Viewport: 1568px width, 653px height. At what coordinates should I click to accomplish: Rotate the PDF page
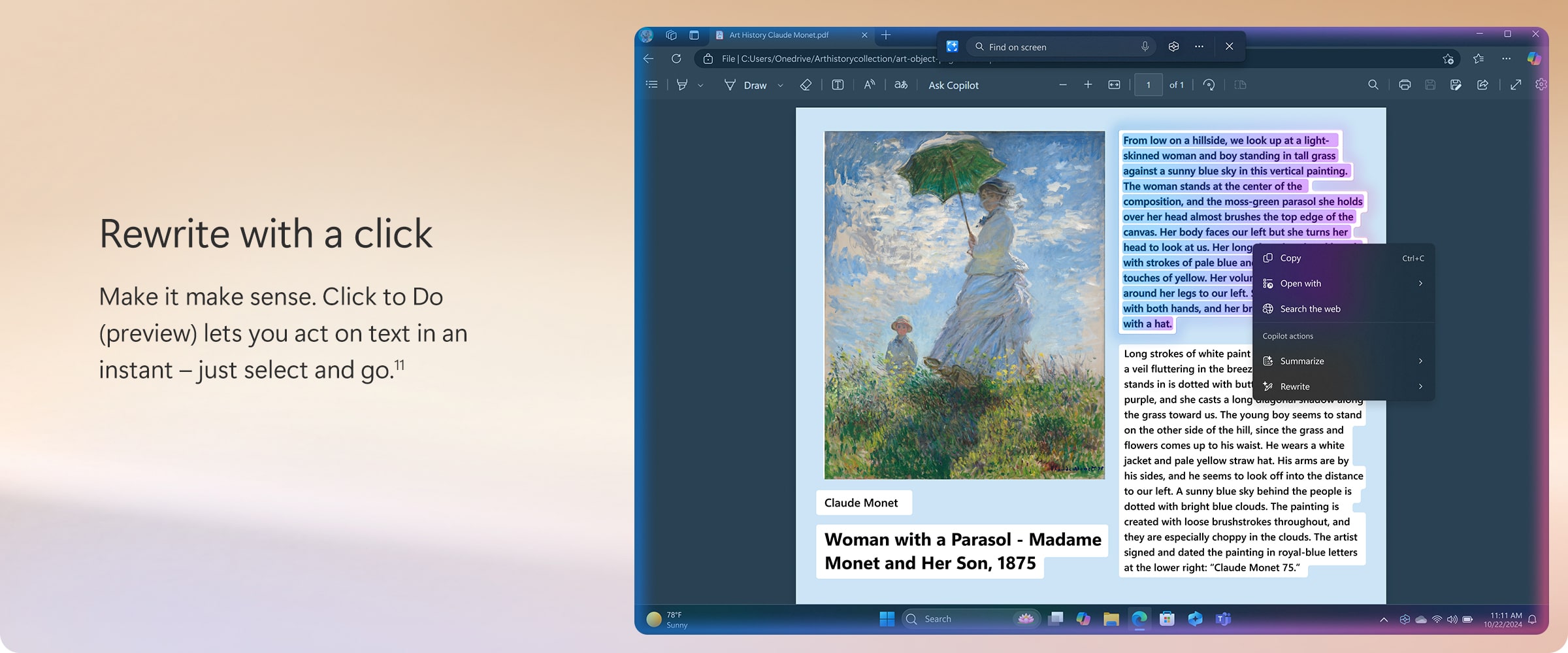(x=1209, y=85)
